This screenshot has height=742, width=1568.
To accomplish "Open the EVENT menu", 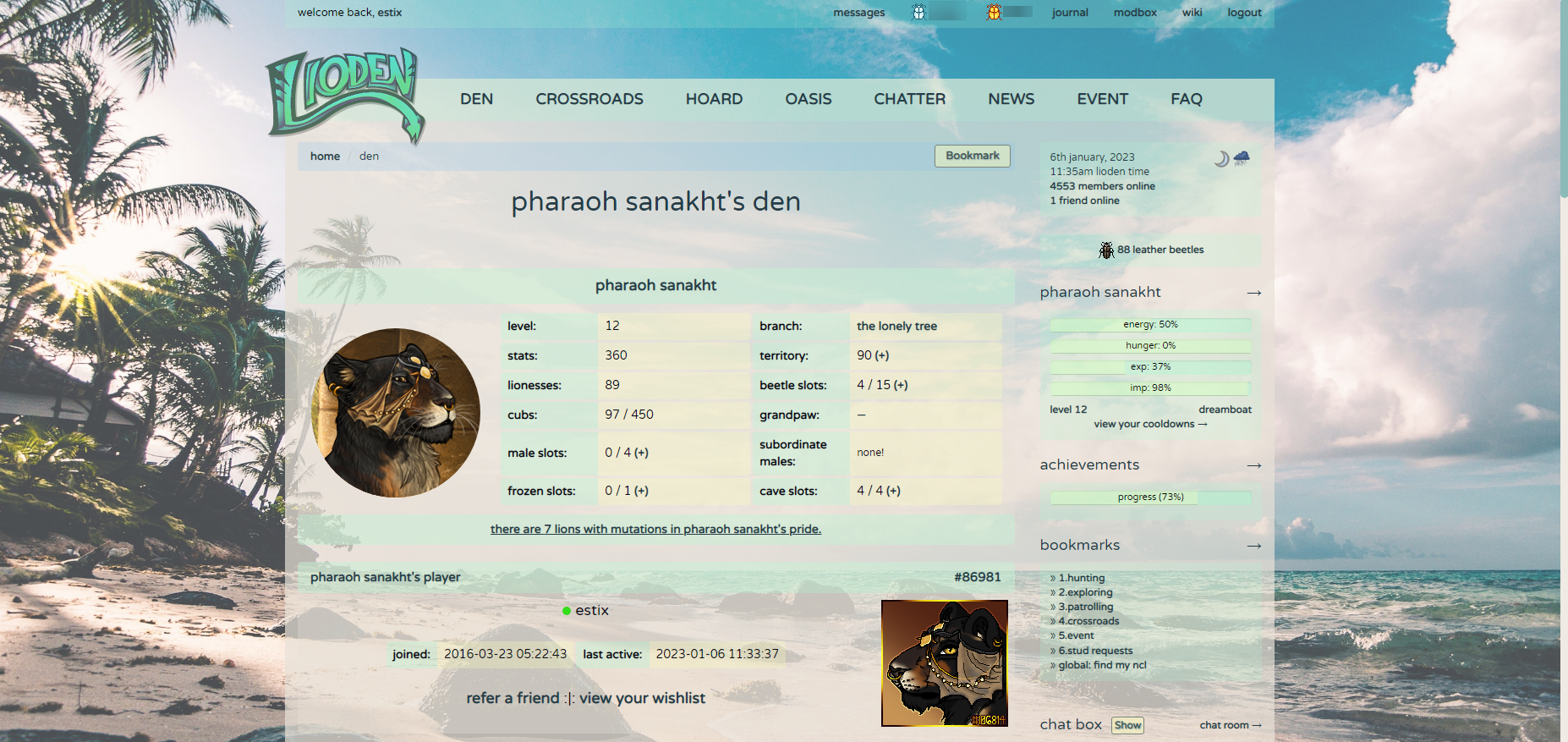I will click(1103, 99).
